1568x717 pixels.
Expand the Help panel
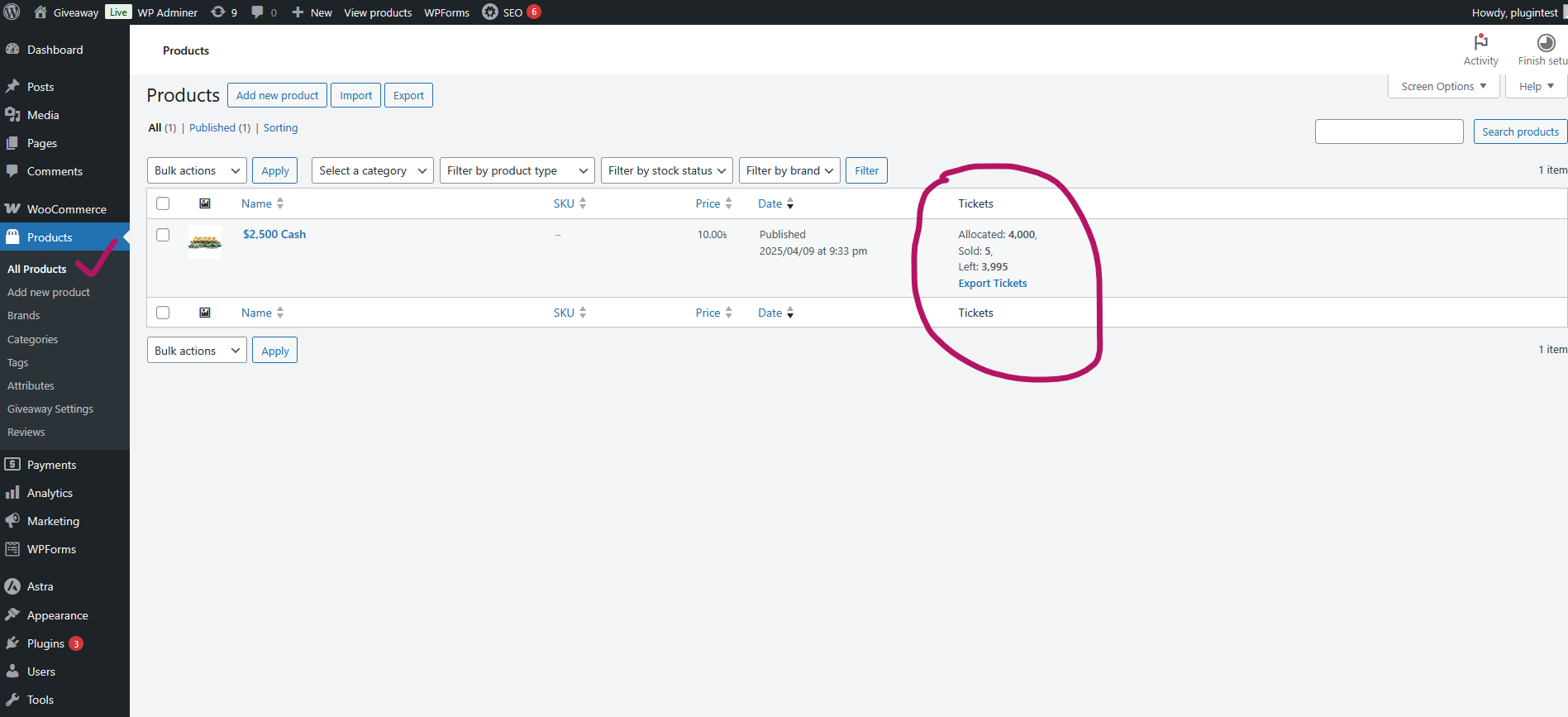pyautogui.click(x=1537, y=86)
